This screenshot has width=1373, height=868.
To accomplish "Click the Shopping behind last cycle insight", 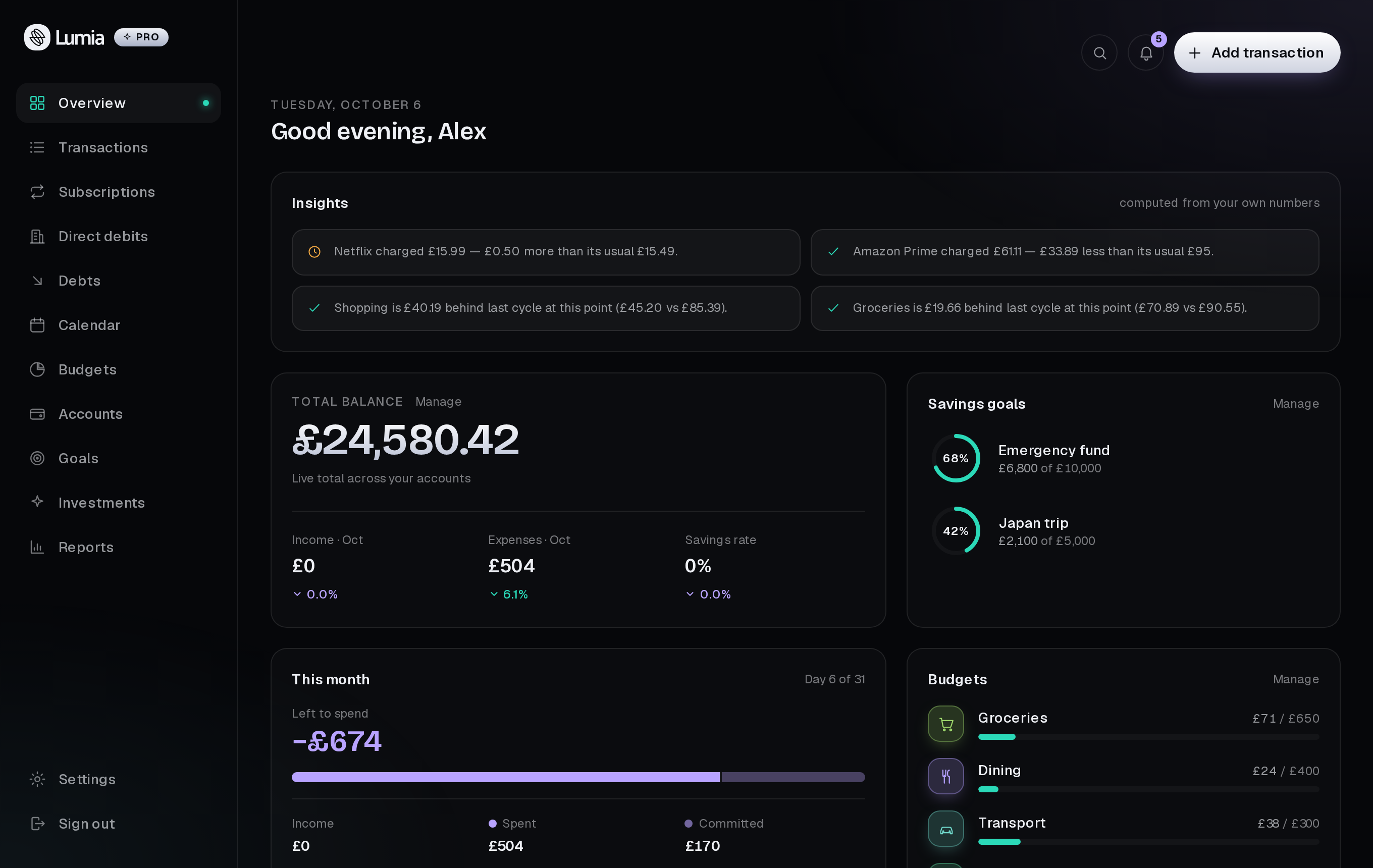I will click(546, 308).
